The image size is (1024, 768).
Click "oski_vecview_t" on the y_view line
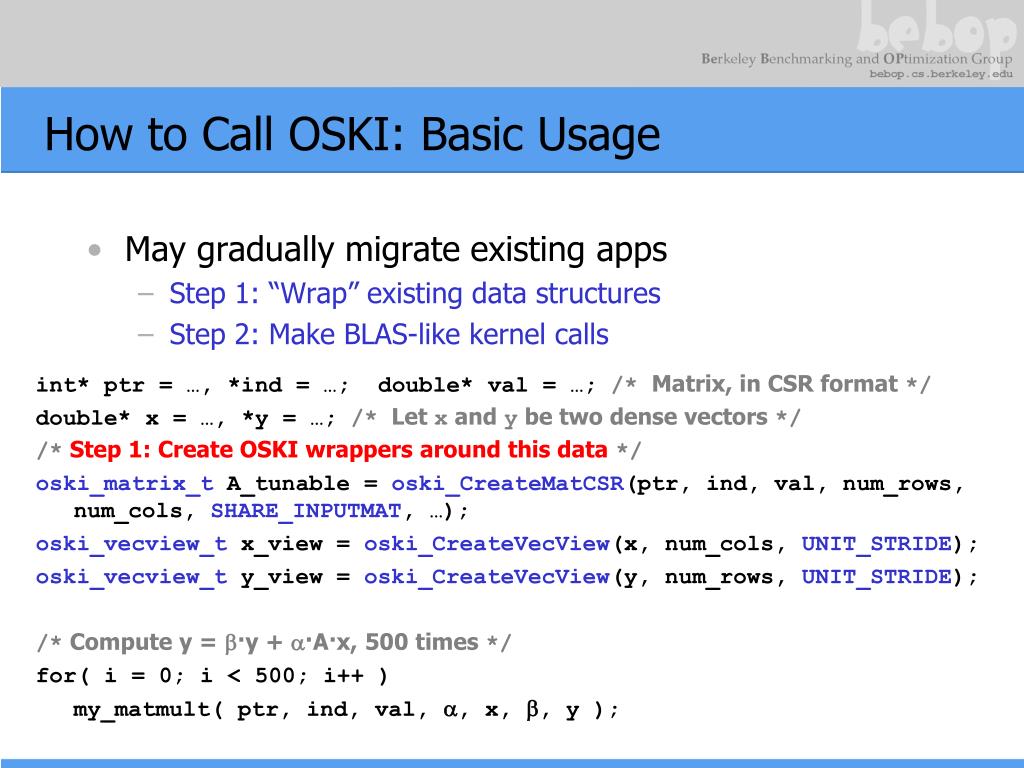pos(132,577)
